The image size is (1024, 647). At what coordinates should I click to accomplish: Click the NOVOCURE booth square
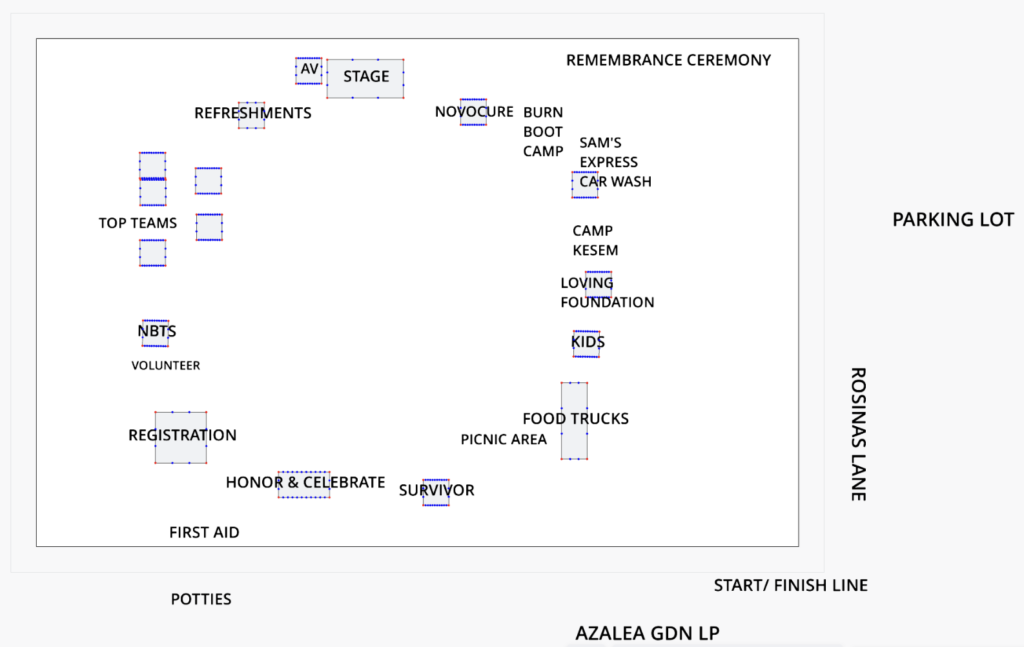[473, 112]
